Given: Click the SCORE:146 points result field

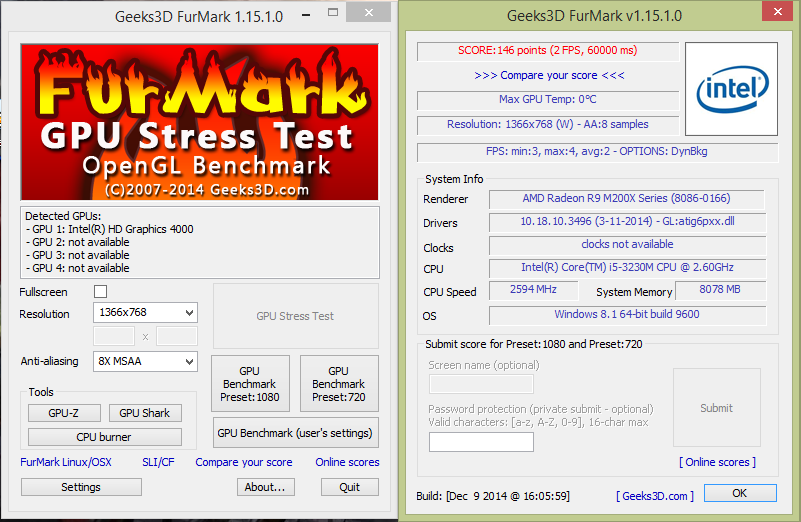Looking at the screenshot, I should (x=548, y=51).
